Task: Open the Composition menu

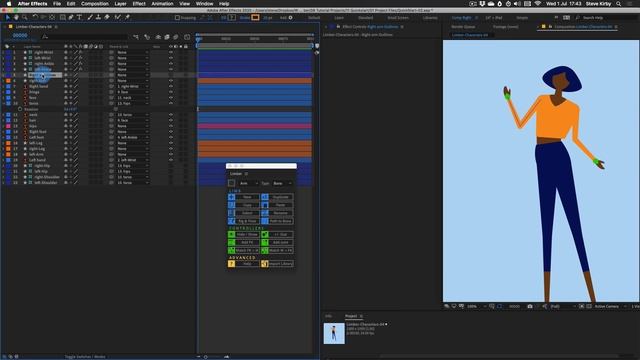Action: [x=94, y=4]
